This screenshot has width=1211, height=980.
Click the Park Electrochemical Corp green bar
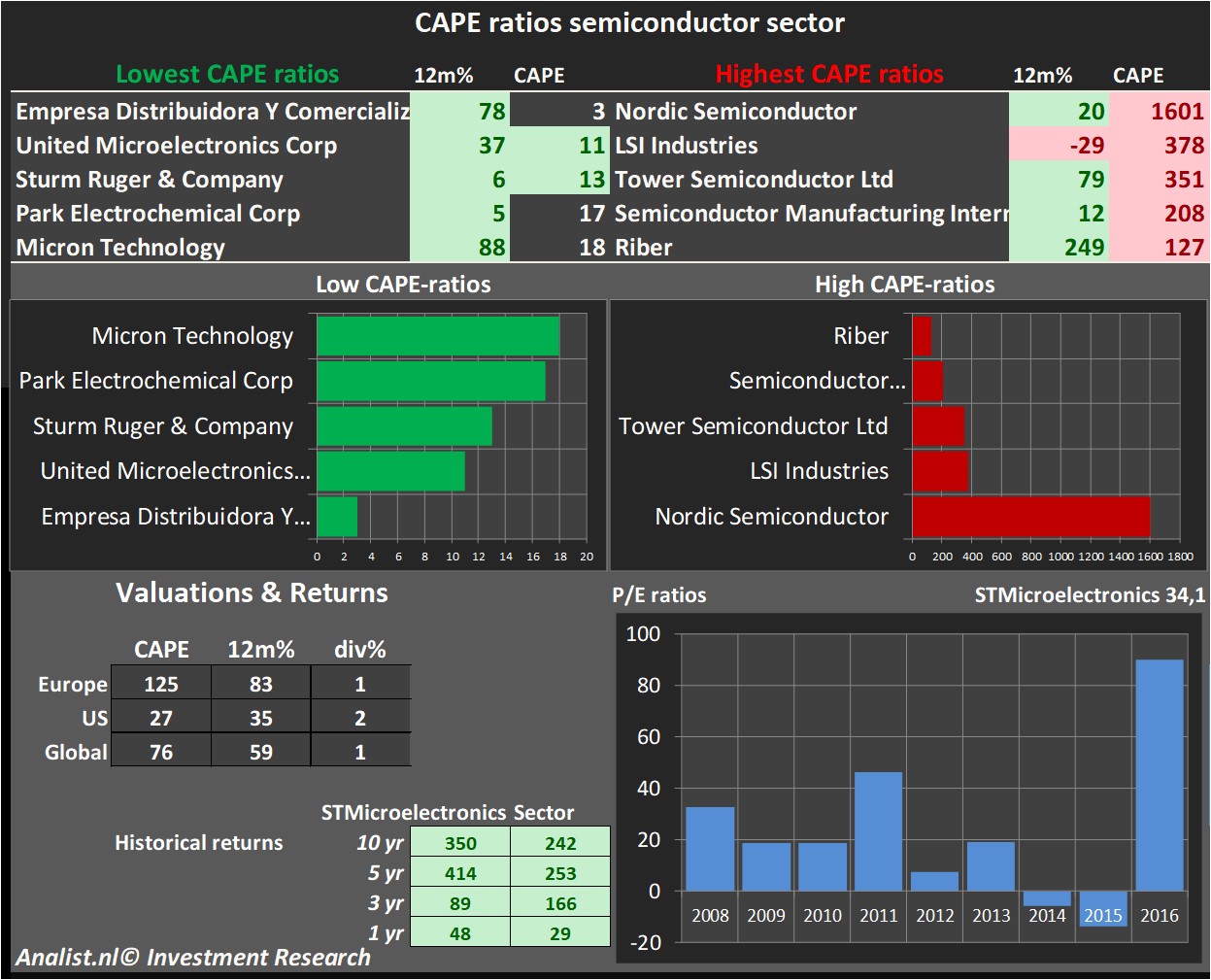click(430, 381)
